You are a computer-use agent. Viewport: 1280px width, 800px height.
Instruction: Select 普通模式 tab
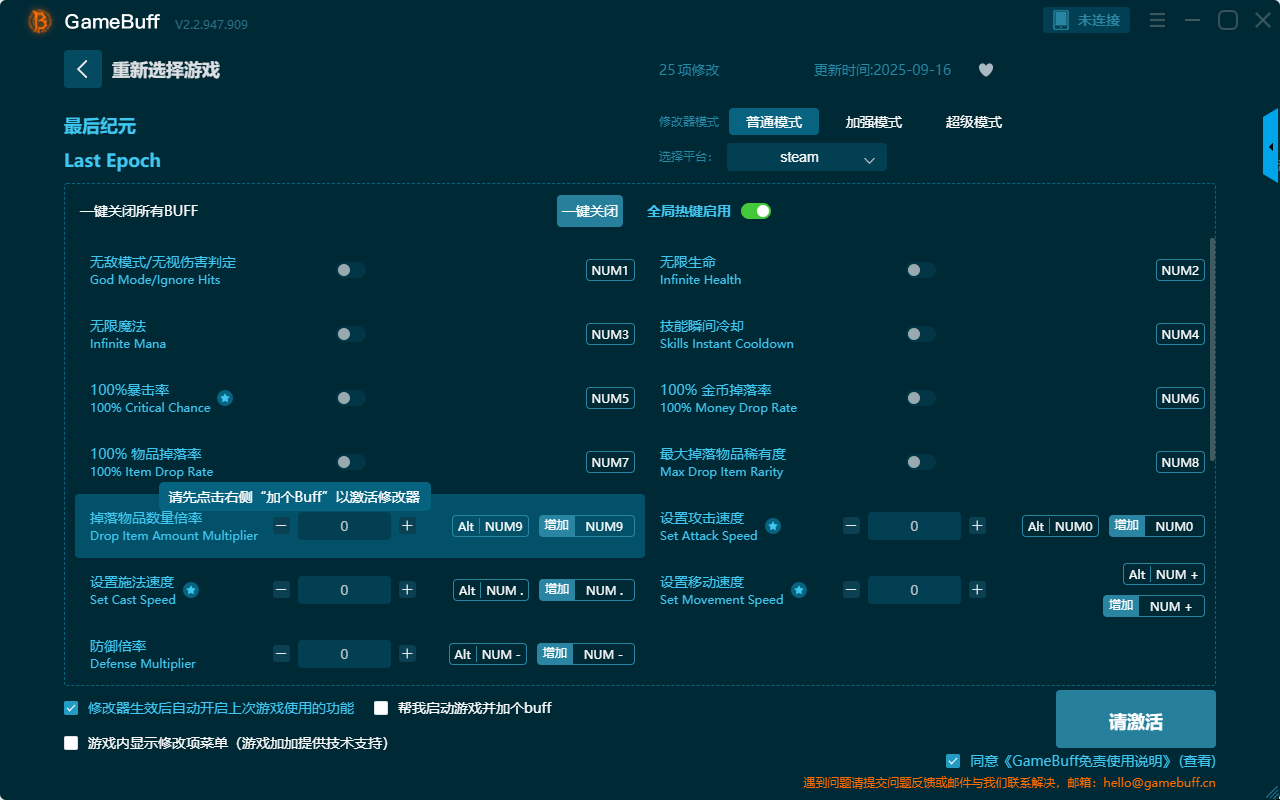click(x=774, y=122)
